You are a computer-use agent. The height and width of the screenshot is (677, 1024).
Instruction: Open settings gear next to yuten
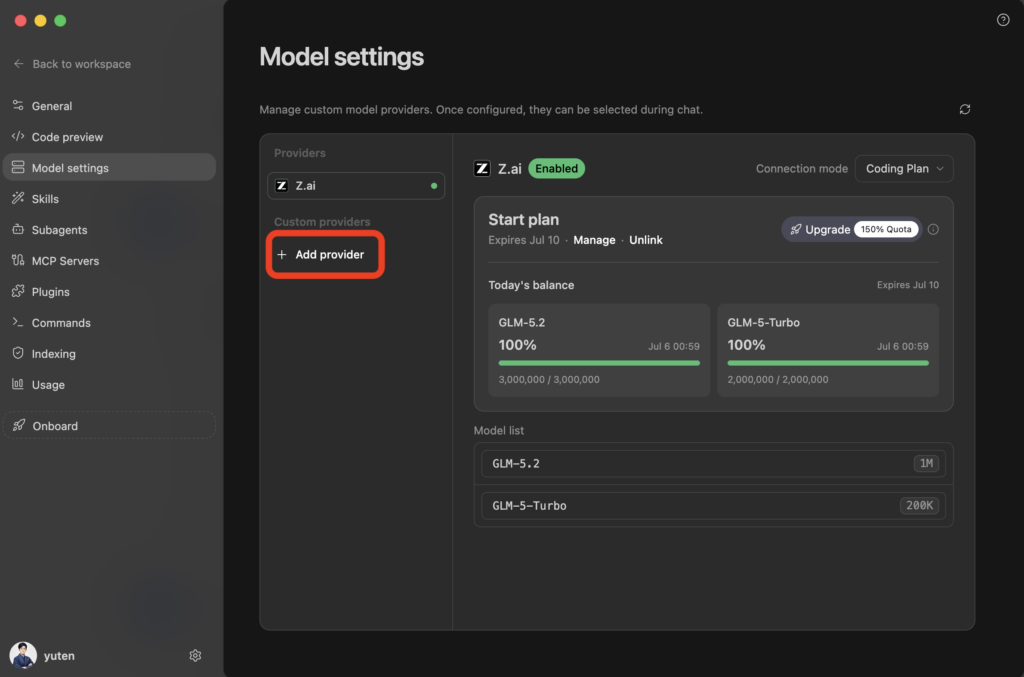click(195, 655)
